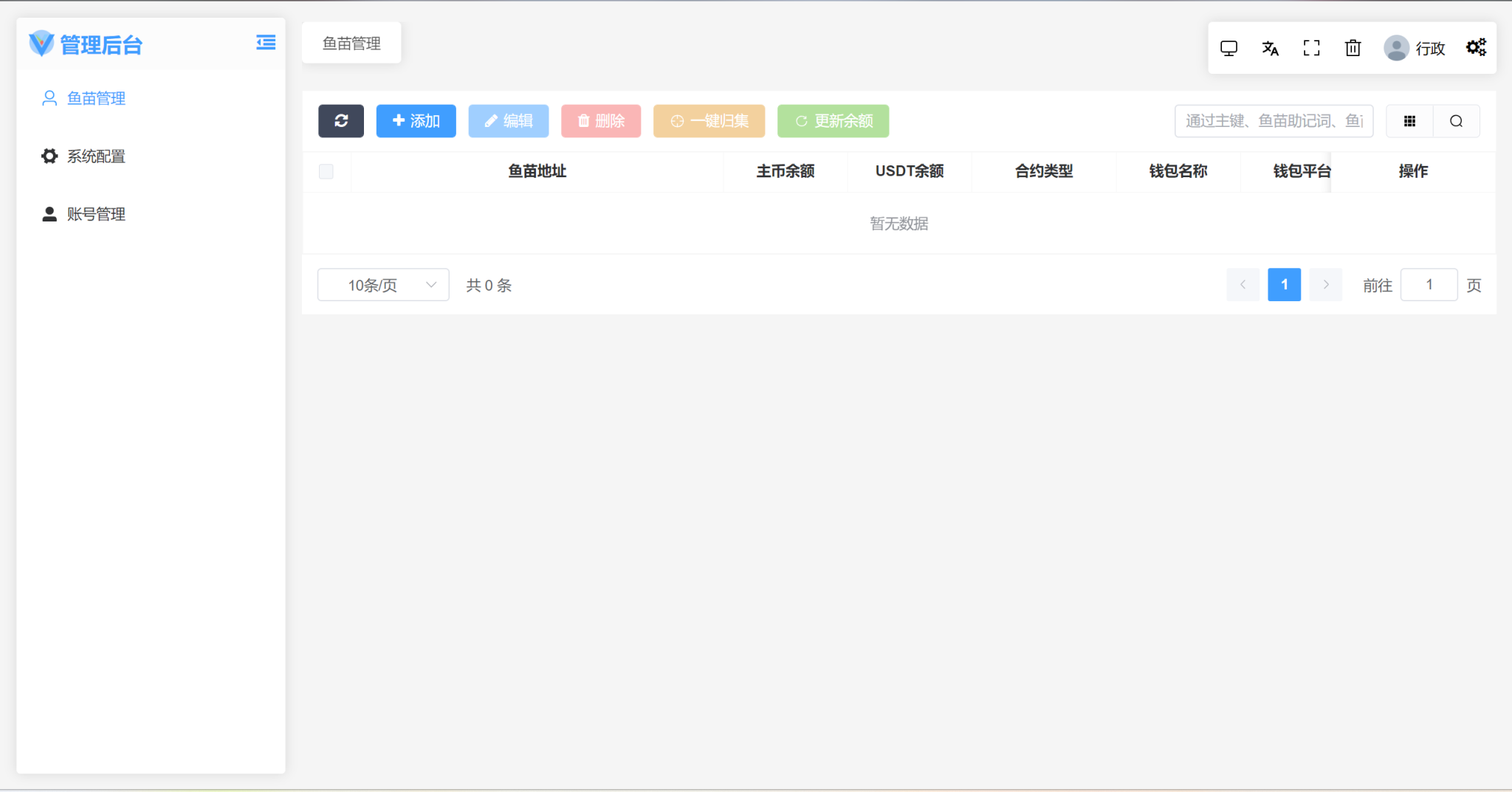Select page 1 in pagination
The width and height of the screenshot is (1512, 792).
pyautogui.click(x=1283, y=284)
